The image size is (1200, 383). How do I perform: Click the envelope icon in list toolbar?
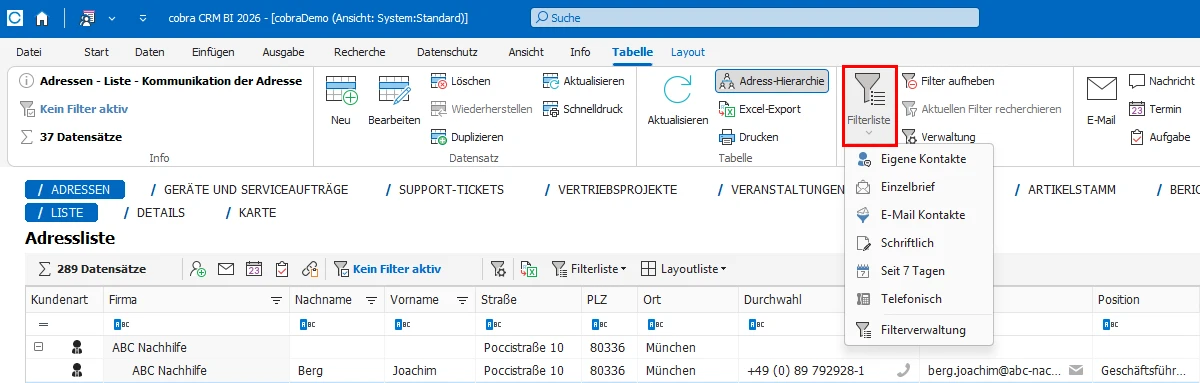[226, 269]
